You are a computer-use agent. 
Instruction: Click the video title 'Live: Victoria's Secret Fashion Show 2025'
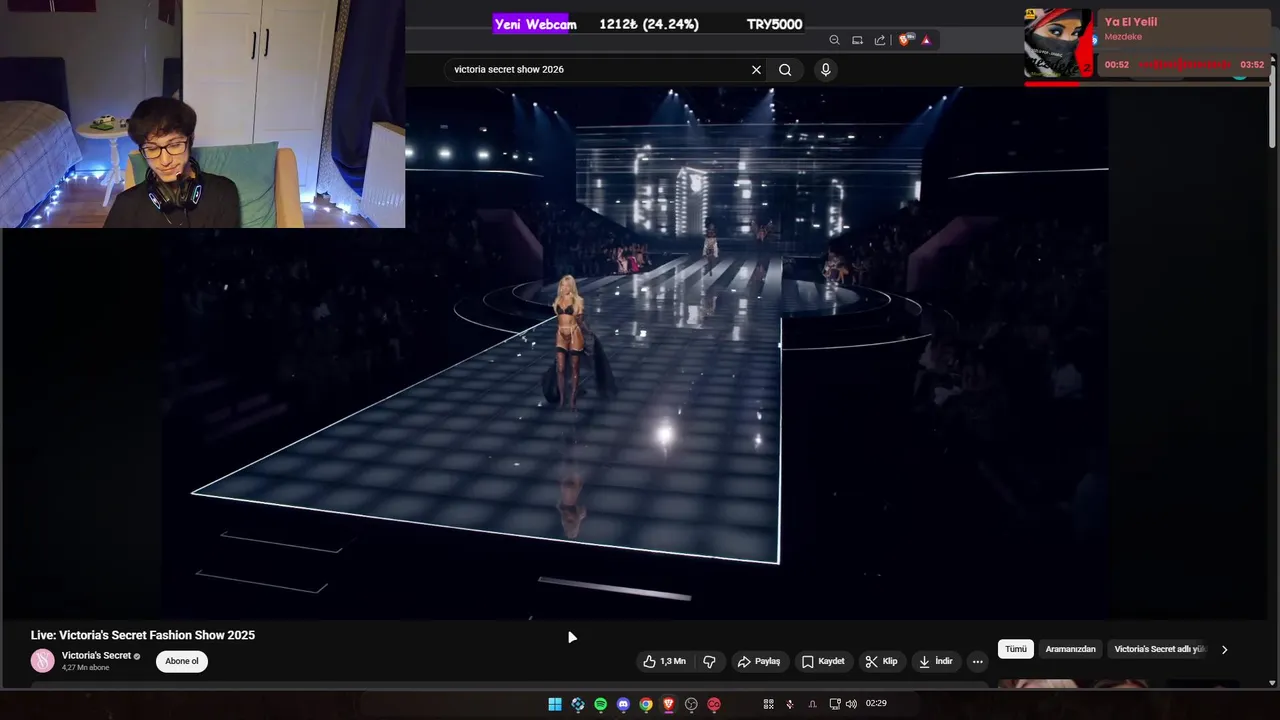point(143,635)
